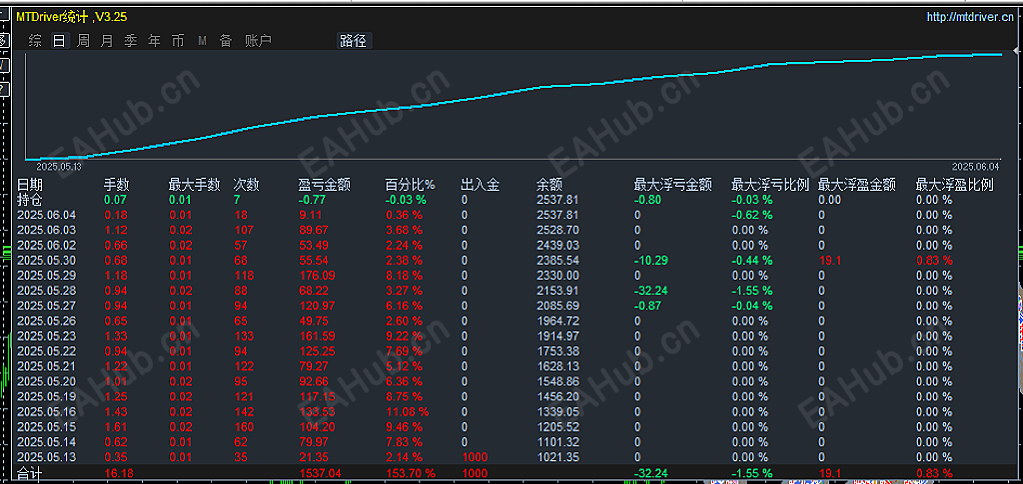Switch to the 季 quarterly tab
1023x484 pixels.
[x=130, y=41]
